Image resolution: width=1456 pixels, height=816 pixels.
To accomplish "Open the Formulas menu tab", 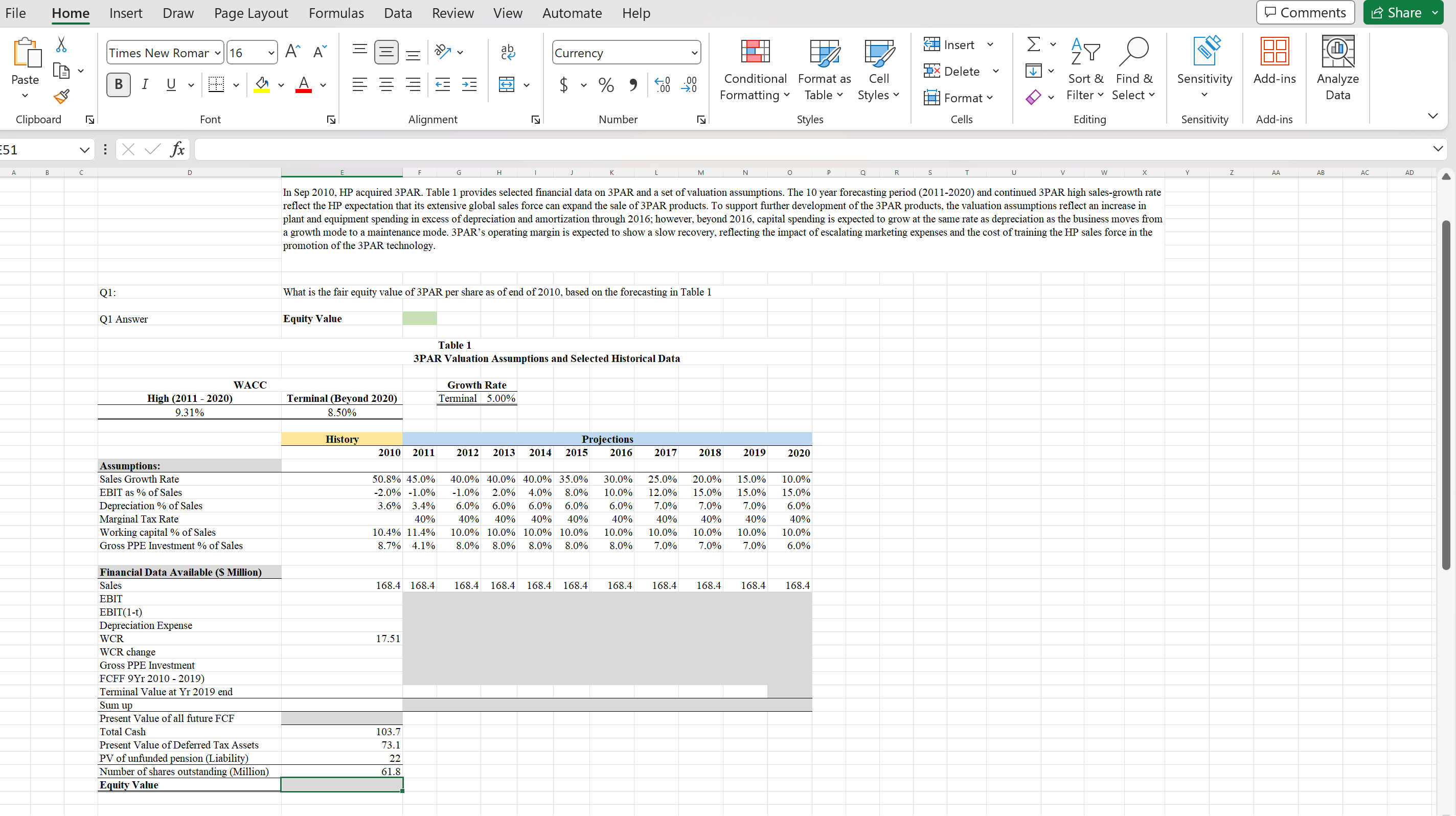I will click(x=336, y=12).
